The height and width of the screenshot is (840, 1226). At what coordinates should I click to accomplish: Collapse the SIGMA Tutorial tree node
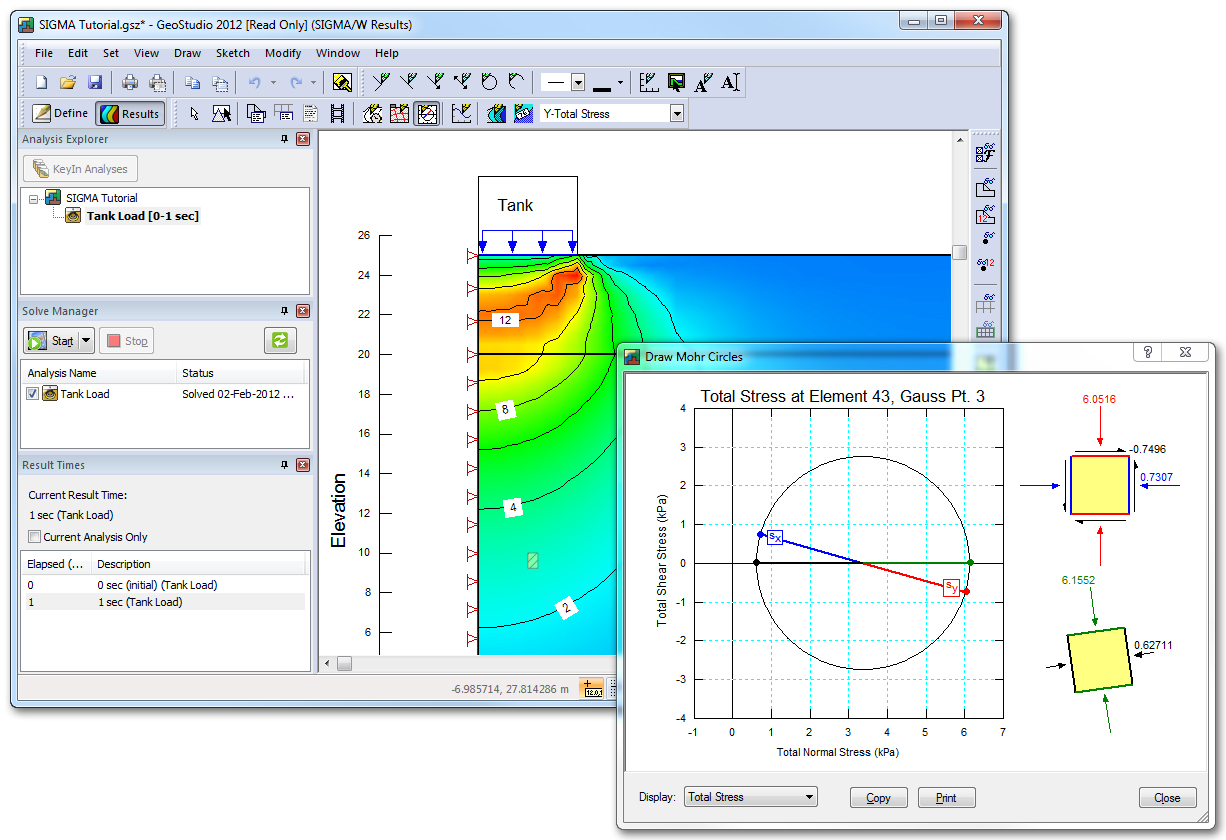[x=34, y=198]
